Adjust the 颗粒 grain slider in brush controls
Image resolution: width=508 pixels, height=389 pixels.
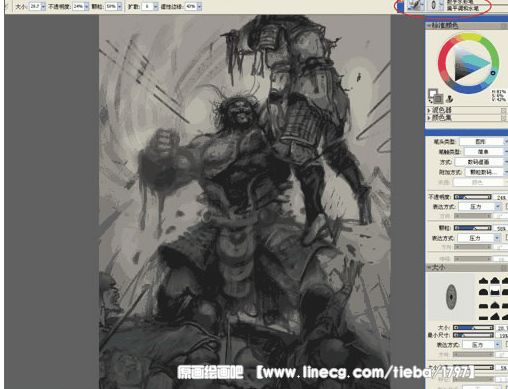coord(472,228)
